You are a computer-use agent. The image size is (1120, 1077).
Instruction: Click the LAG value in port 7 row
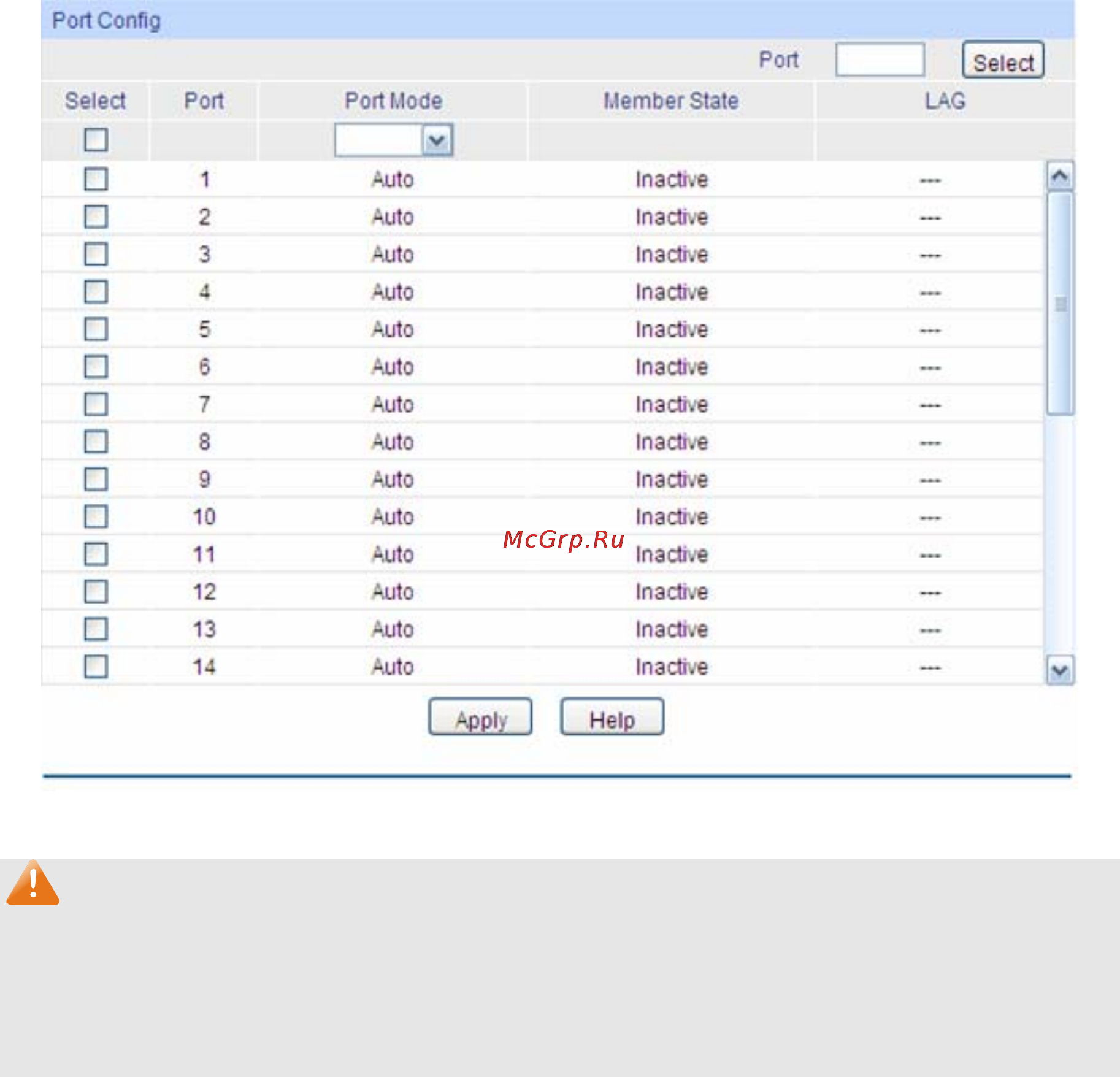[x=930, y=405]
